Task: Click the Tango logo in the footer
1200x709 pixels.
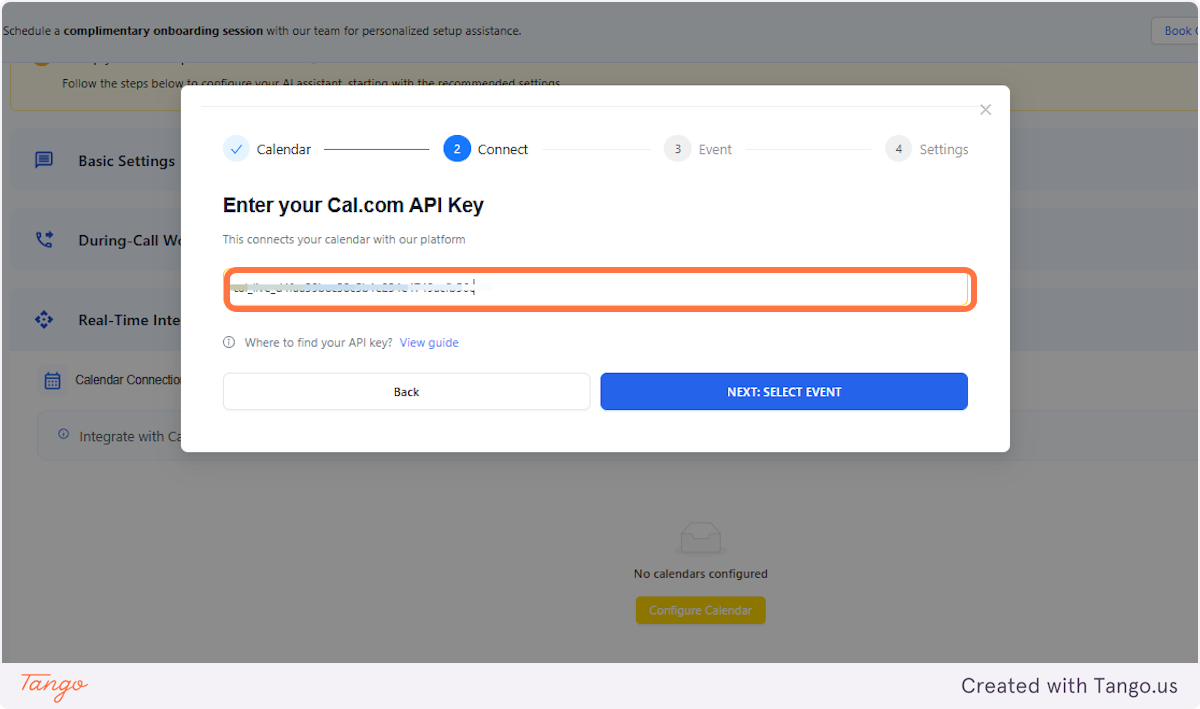Action: [x=51, y=687]
